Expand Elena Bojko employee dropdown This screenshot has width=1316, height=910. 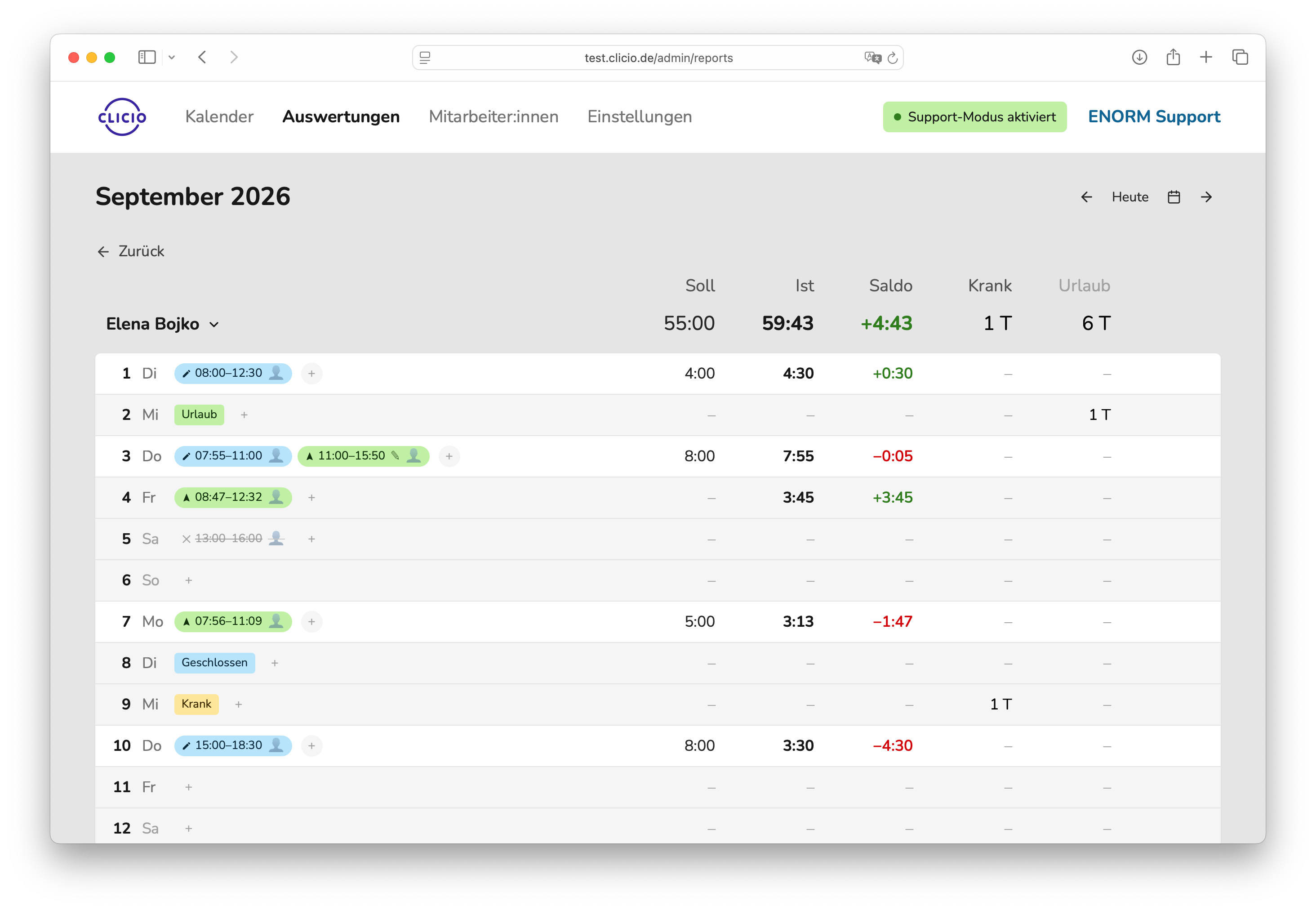pyautogui.click(x=162, y=324)
